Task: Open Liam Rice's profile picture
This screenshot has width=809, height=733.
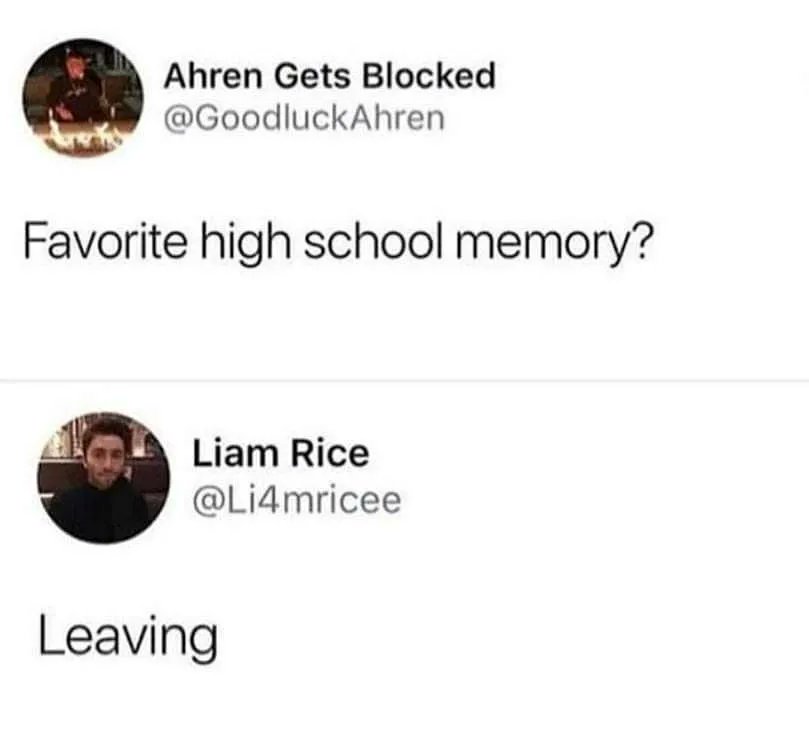Action: click(x=104, y=478)
